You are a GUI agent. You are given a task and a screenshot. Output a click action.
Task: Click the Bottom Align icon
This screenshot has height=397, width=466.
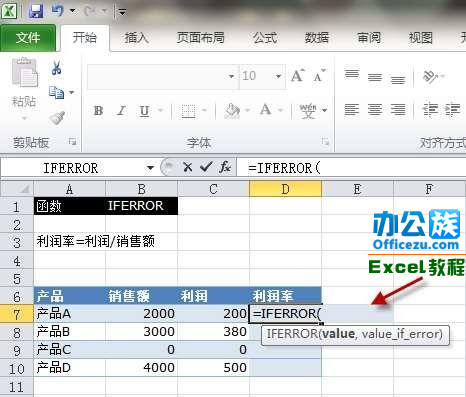398,80
